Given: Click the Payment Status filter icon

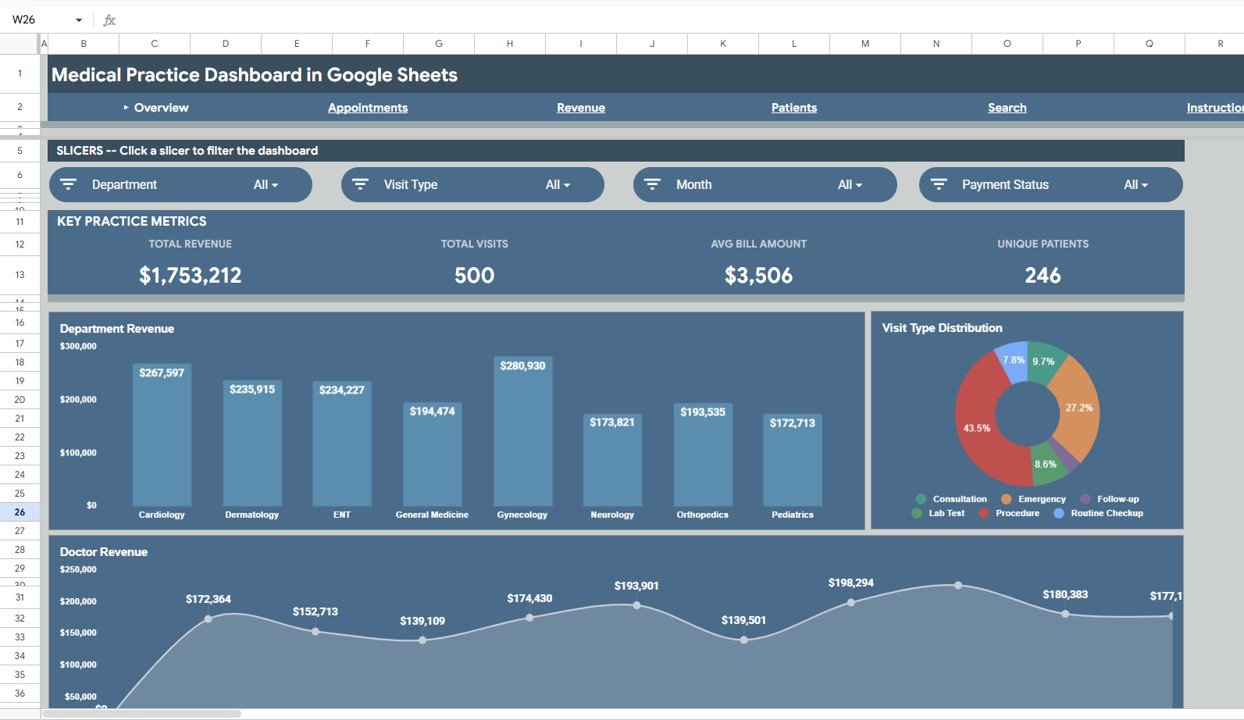Looking at the screenshot, I should click(x=938, y=184).
